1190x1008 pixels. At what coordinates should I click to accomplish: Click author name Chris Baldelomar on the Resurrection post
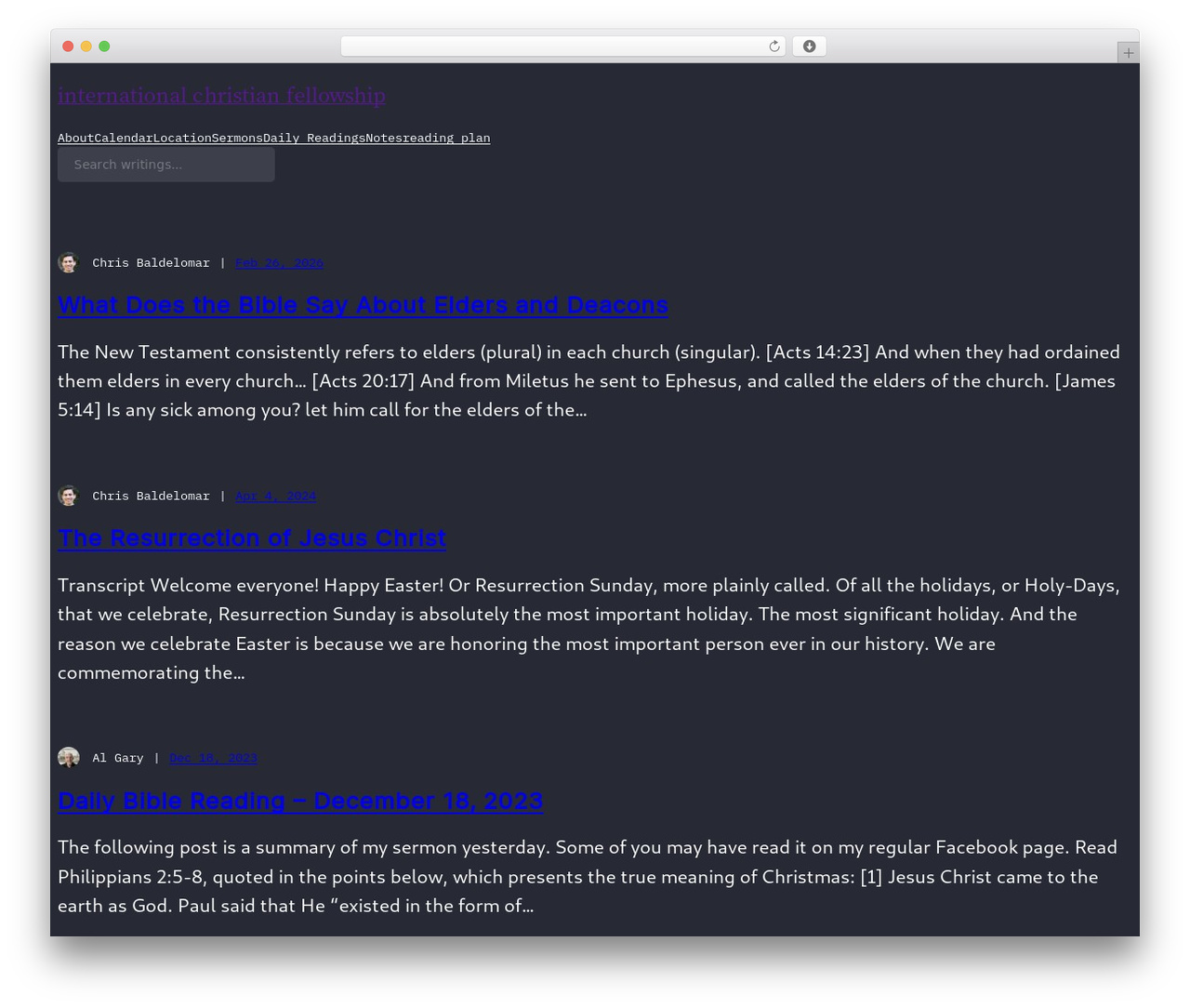pyautogui.click(x=151, y=497)
